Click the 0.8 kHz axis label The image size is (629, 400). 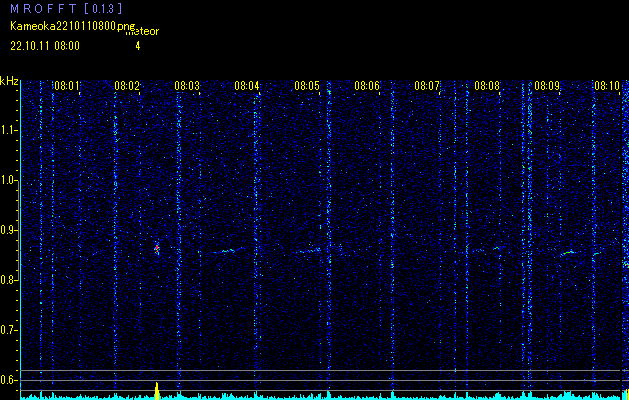9,280
